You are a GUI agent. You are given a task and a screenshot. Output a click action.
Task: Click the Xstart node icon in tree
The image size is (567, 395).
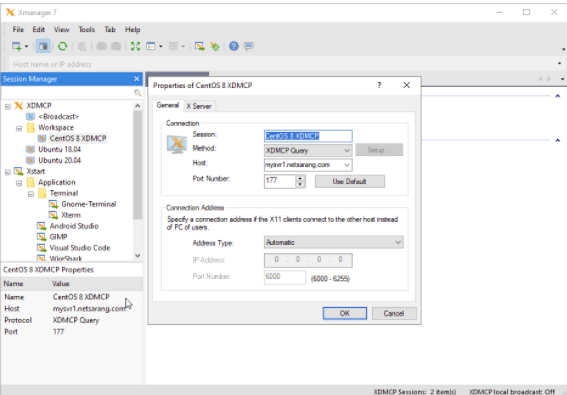(18, 171)
